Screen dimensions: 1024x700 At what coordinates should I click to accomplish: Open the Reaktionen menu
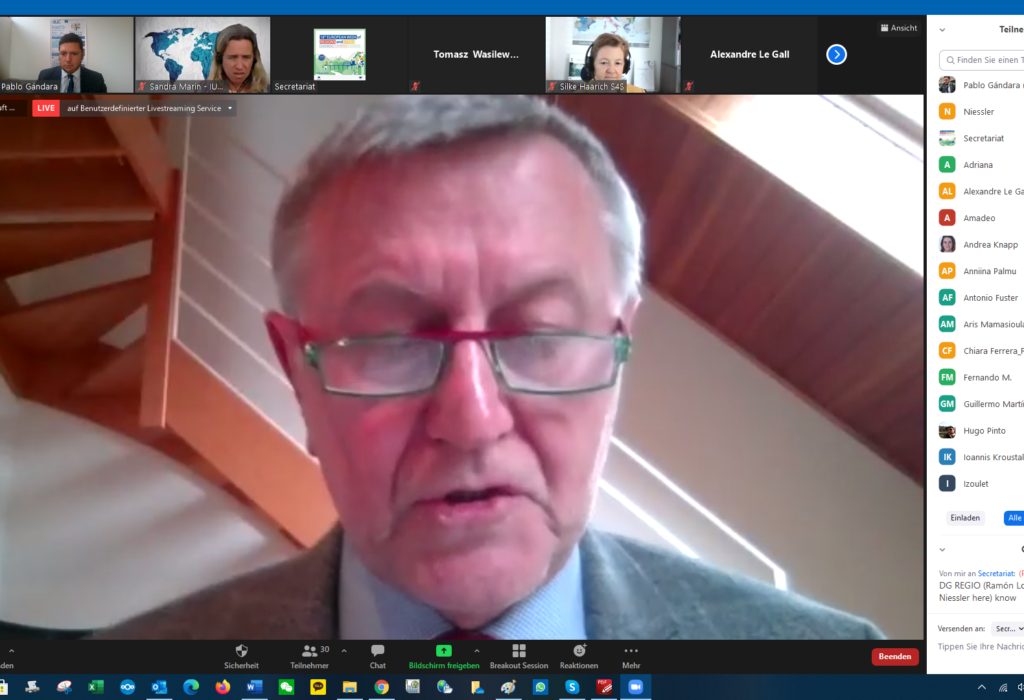point(578,657)
